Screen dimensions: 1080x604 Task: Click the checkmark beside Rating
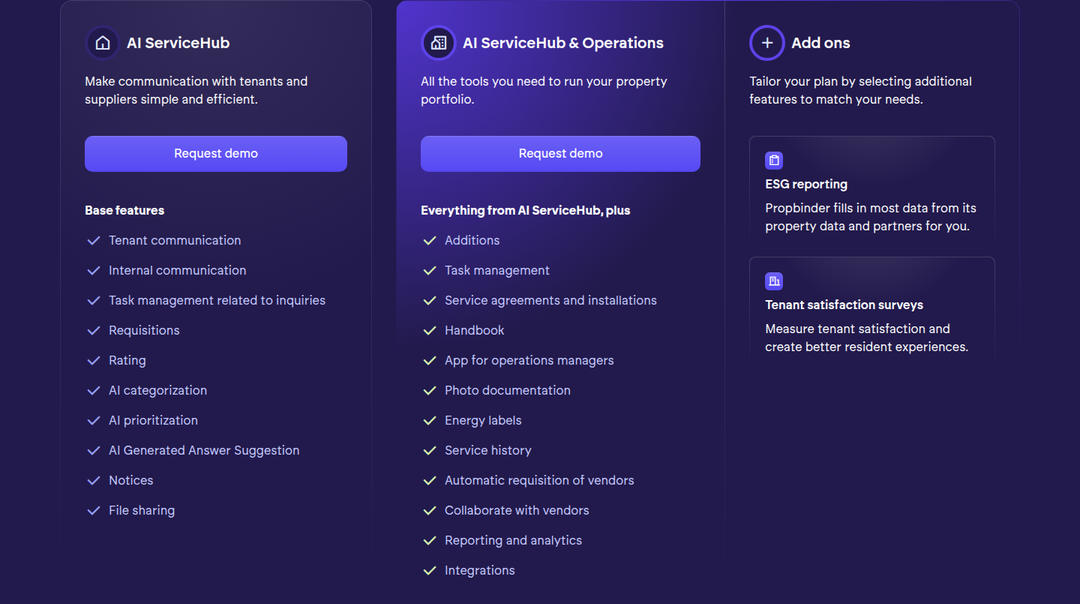[x=94, y=360]
